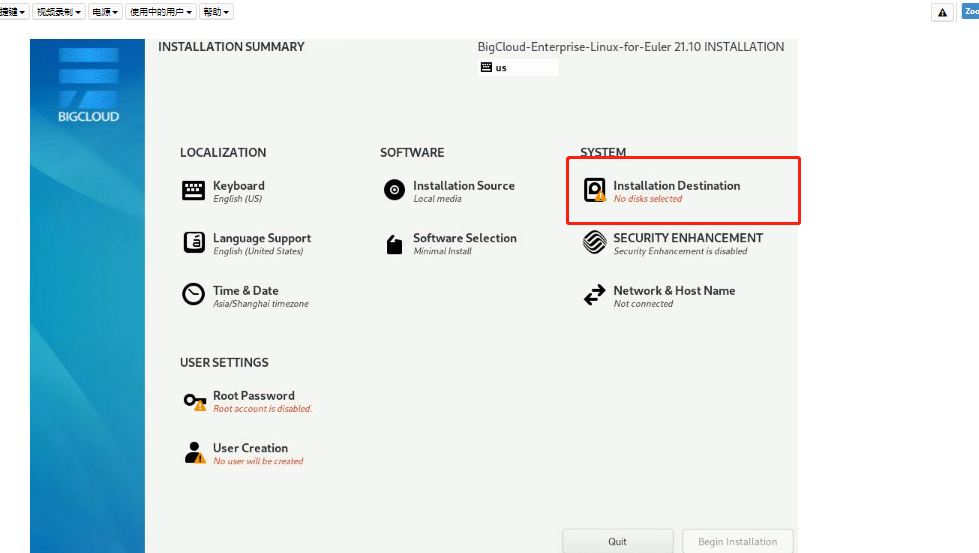Open the Keyboard layout settings icon
Viewport: 979px width, 553px height.
tap(193, 190)
